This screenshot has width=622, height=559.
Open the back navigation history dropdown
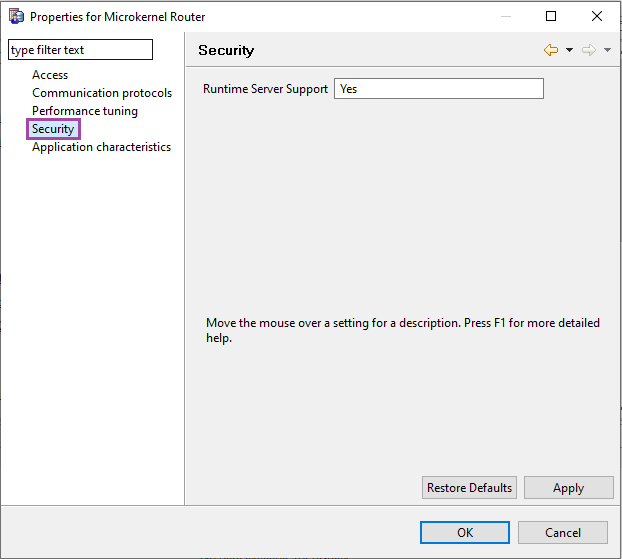(x=569, y=50)
